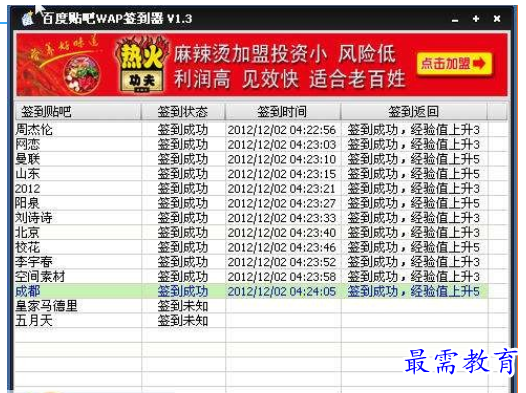This screenshot has width=526, height=393.
Task: Click the plus button in title bar
Action: [x=476, y=19]
